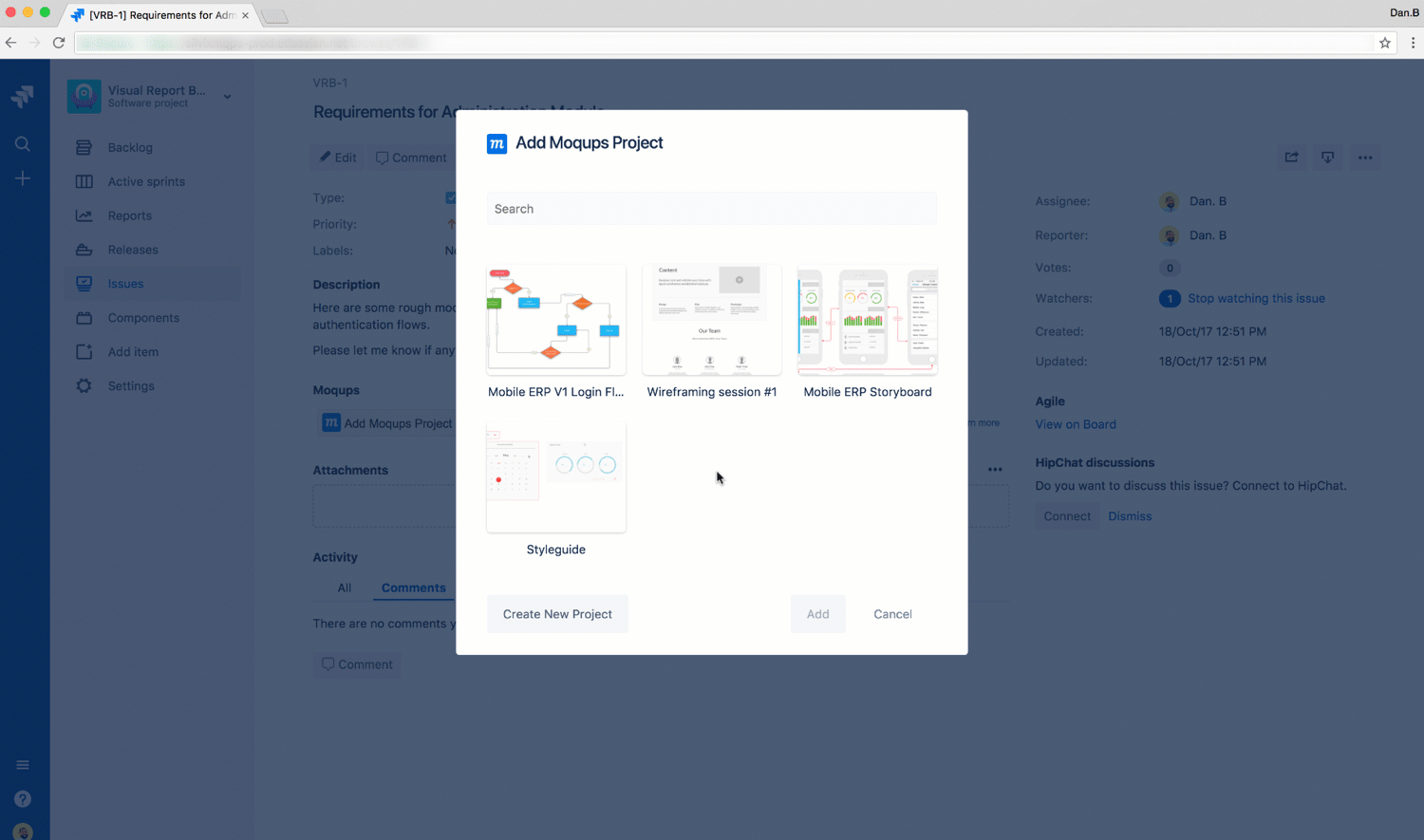Open the help icon at bottom left
Screen dimensions: 1424x840
click(x=22, y=798)
